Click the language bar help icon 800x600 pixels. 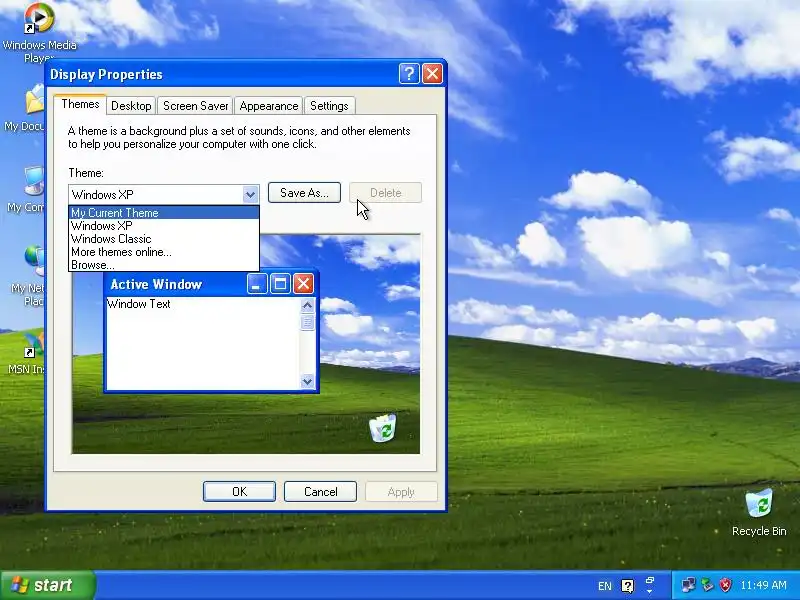tap(628, 586)
